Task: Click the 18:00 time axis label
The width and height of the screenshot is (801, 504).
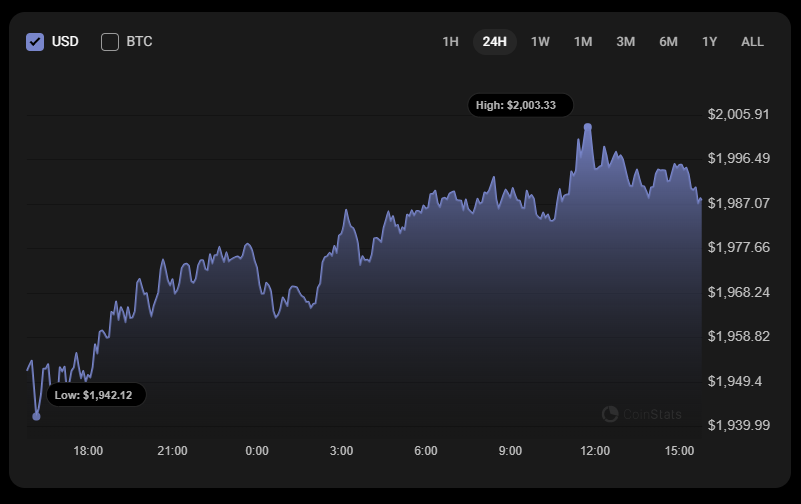Action: 88,451
